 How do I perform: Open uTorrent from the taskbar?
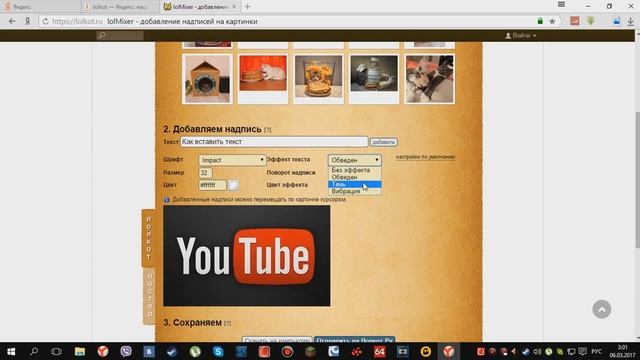195,351
